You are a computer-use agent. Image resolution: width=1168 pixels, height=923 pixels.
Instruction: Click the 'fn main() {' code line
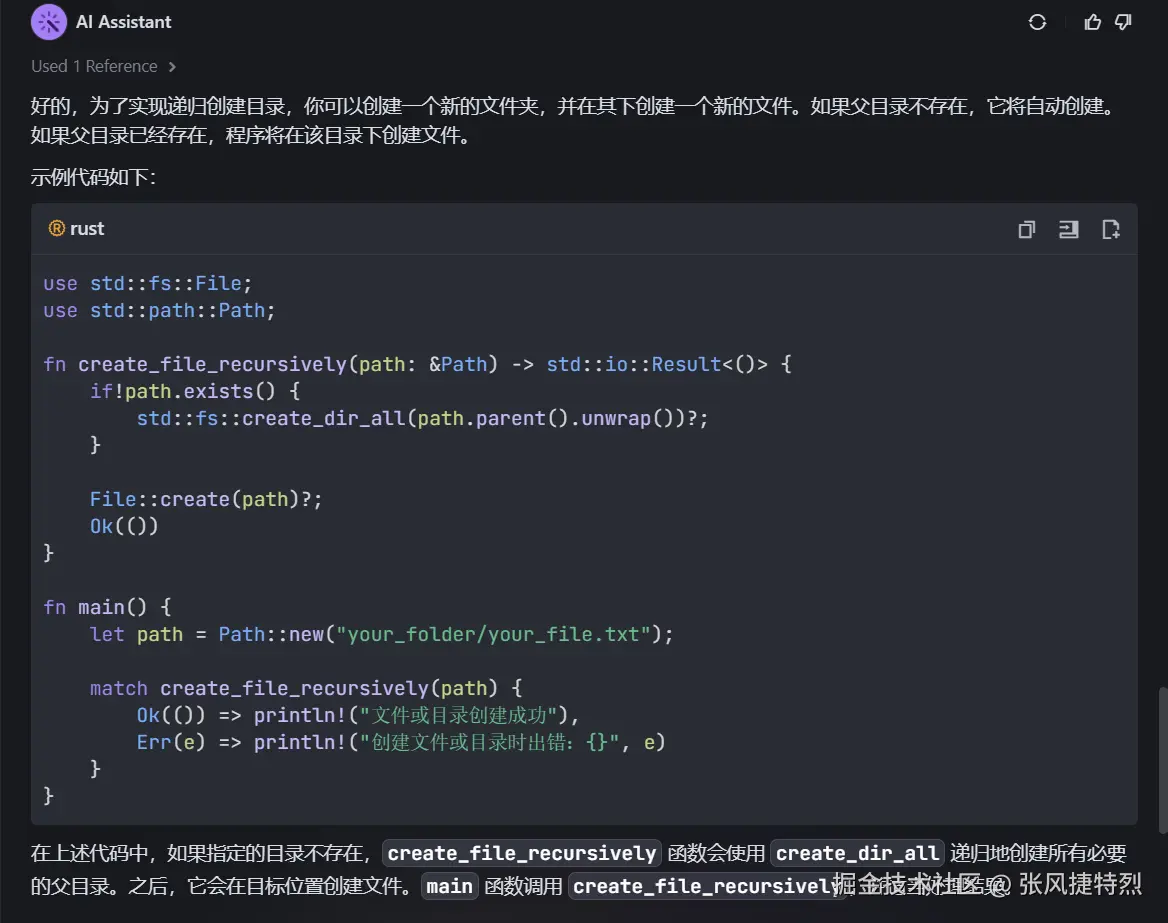coord(107,607)
